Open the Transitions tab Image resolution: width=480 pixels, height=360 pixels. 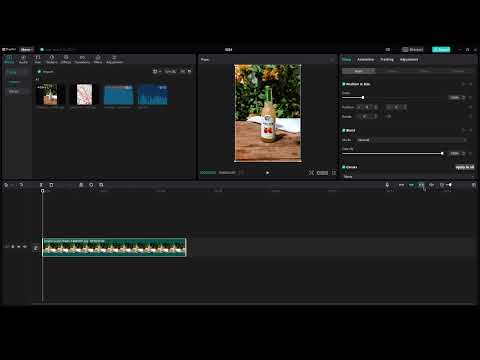click(x=82, y=59)
